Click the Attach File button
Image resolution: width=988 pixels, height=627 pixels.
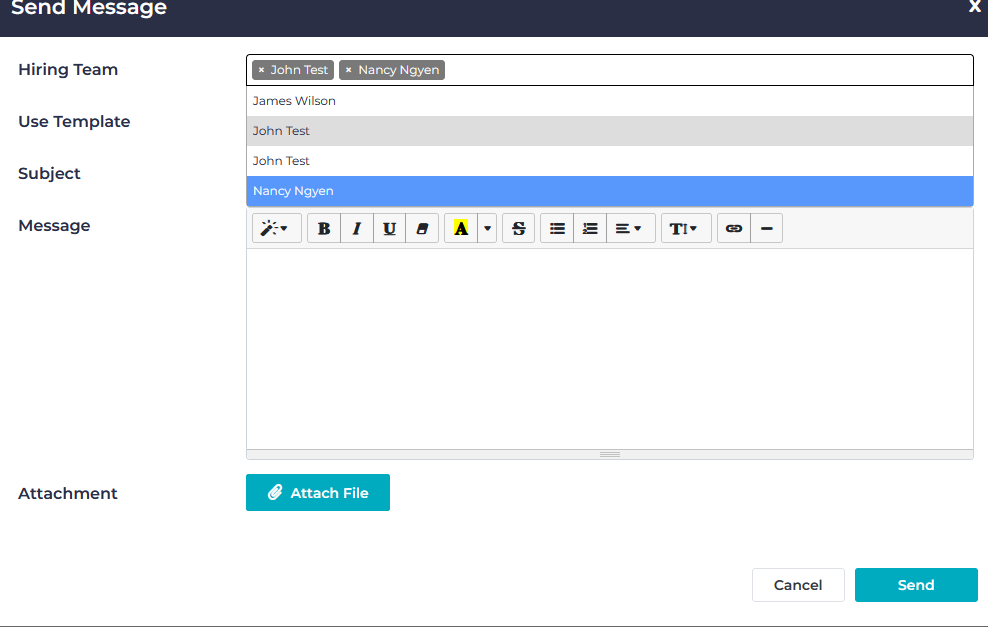317,492
